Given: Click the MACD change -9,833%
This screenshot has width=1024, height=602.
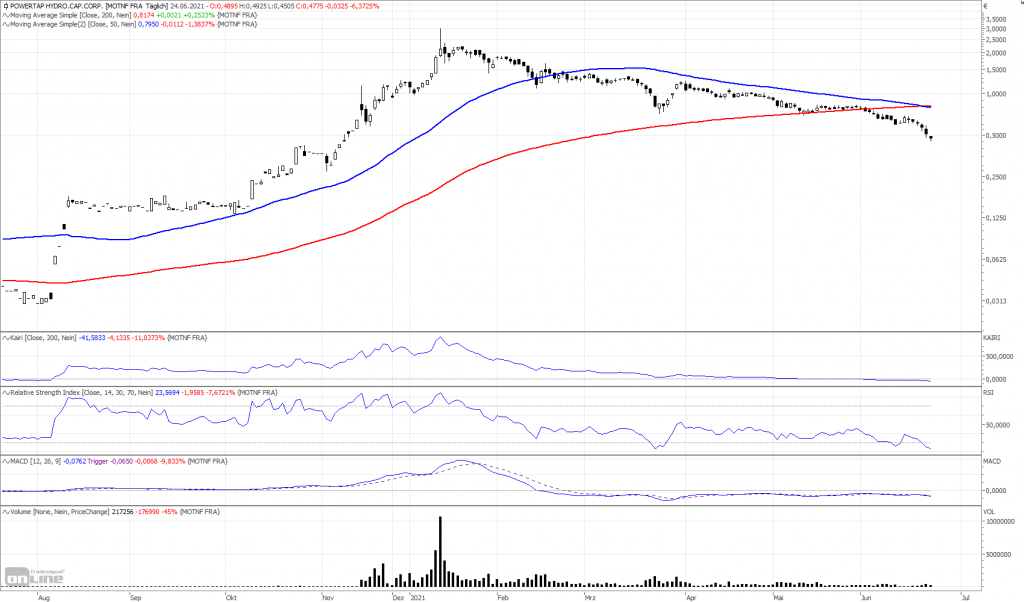Looking at the screenshot, I should [x=172, y=462].
